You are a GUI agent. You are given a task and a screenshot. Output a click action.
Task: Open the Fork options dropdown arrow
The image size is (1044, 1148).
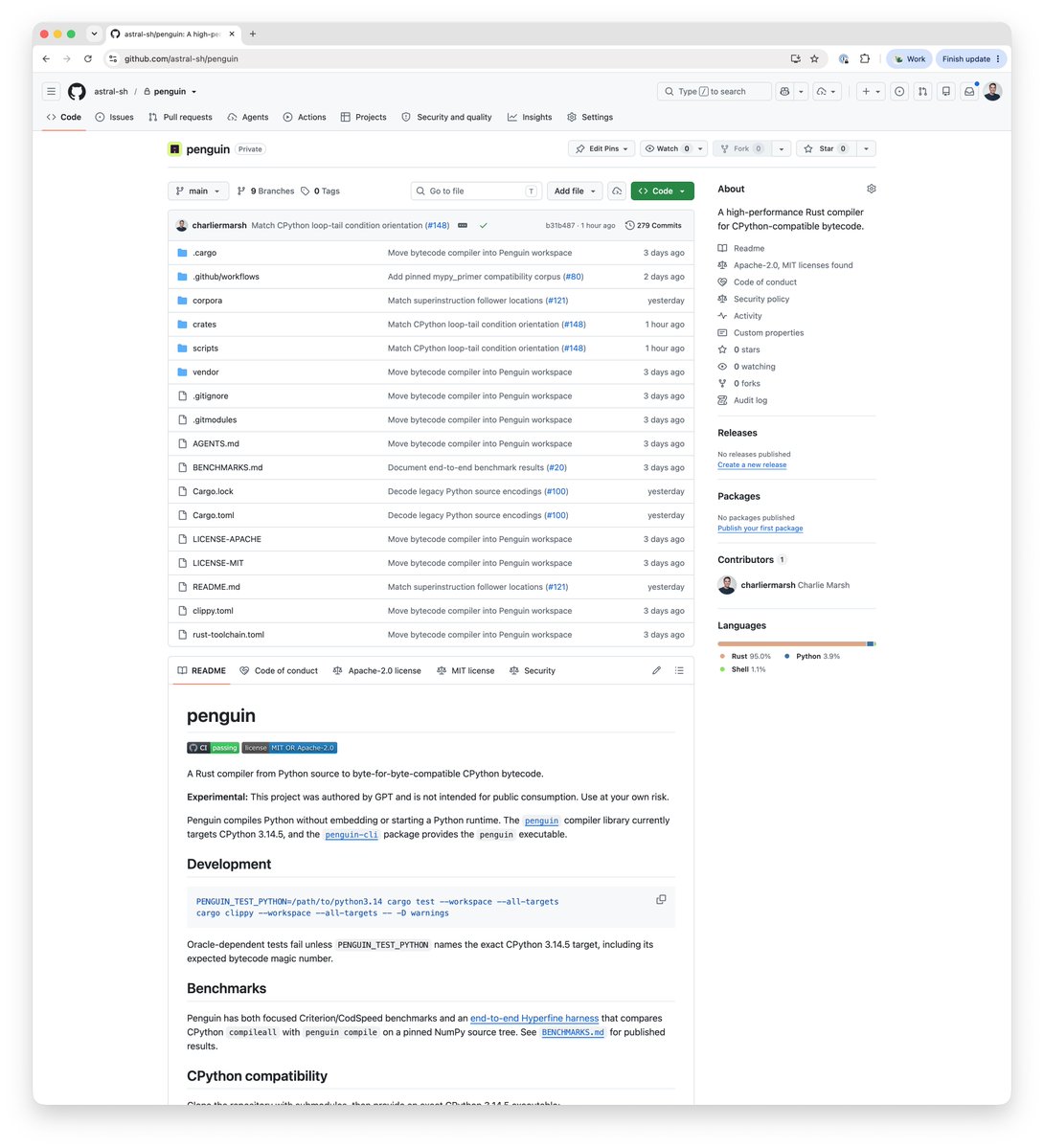[782, 148]
